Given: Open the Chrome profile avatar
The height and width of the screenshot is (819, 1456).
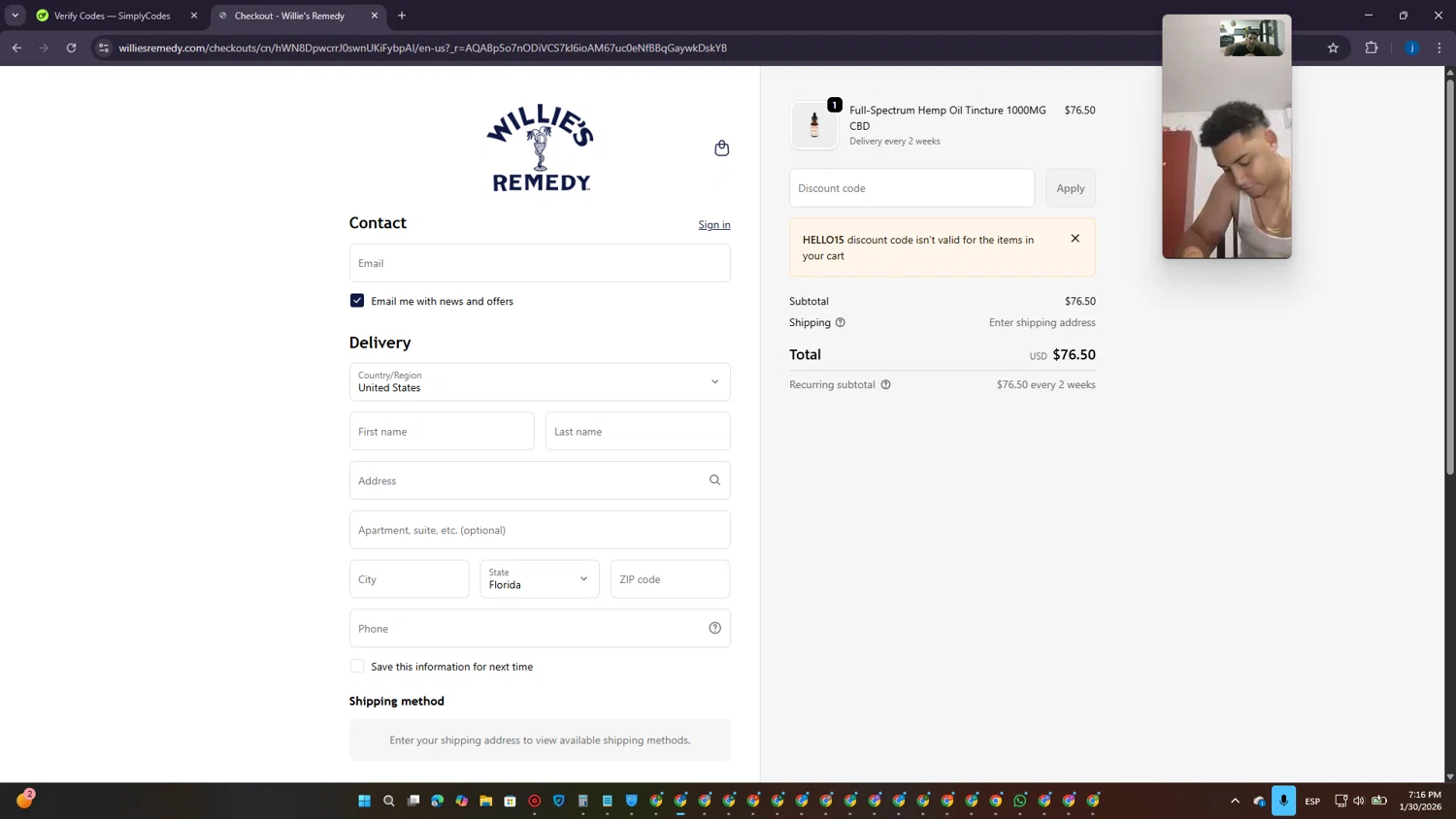Looking at the screenshot, I should coord(1411,48).
